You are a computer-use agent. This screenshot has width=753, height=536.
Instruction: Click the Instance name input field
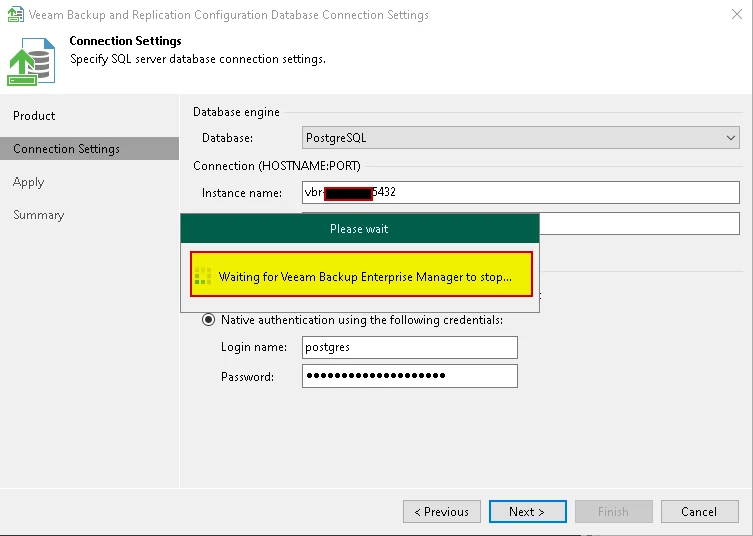tap(521, 192)
